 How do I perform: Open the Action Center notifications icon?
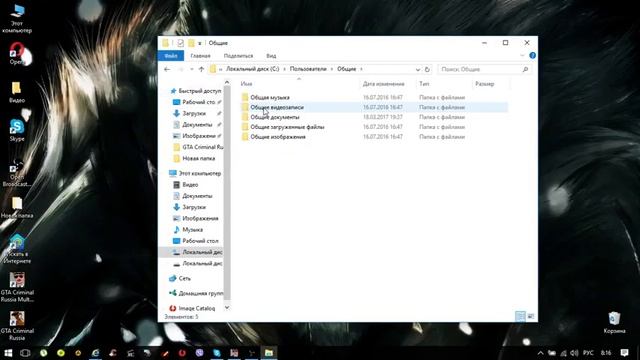pyautogui.click(x=624, y=353)
